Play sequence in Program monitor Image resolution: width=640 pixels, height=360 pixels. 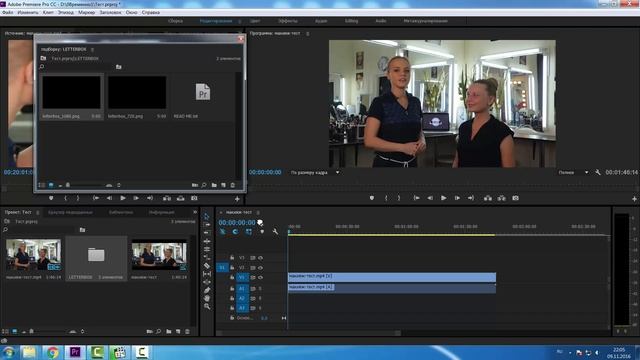point(443,198)
